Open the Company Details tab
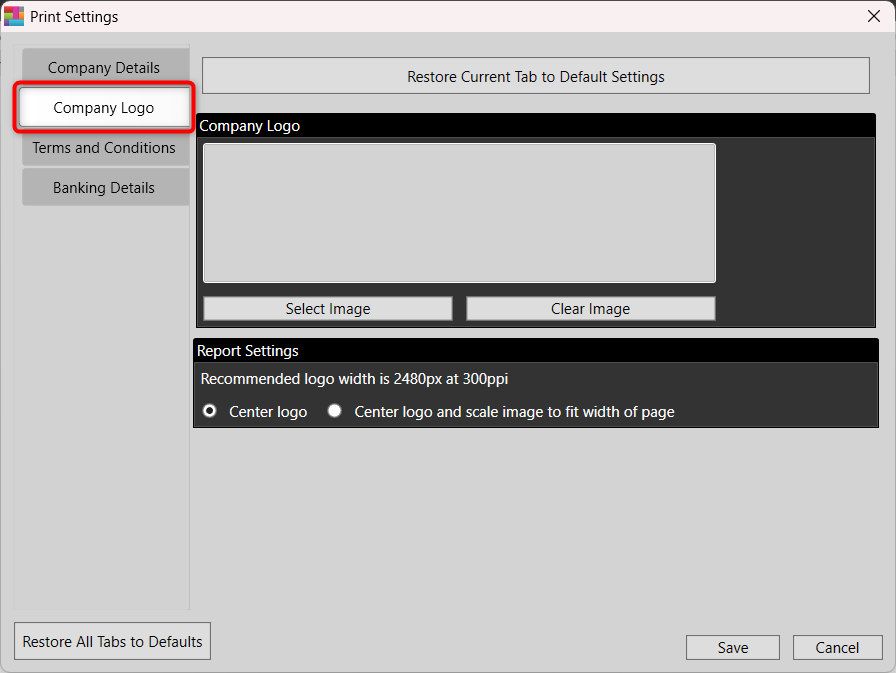The width and height of the screenshot is (896, 673). [x=105, y=67]
